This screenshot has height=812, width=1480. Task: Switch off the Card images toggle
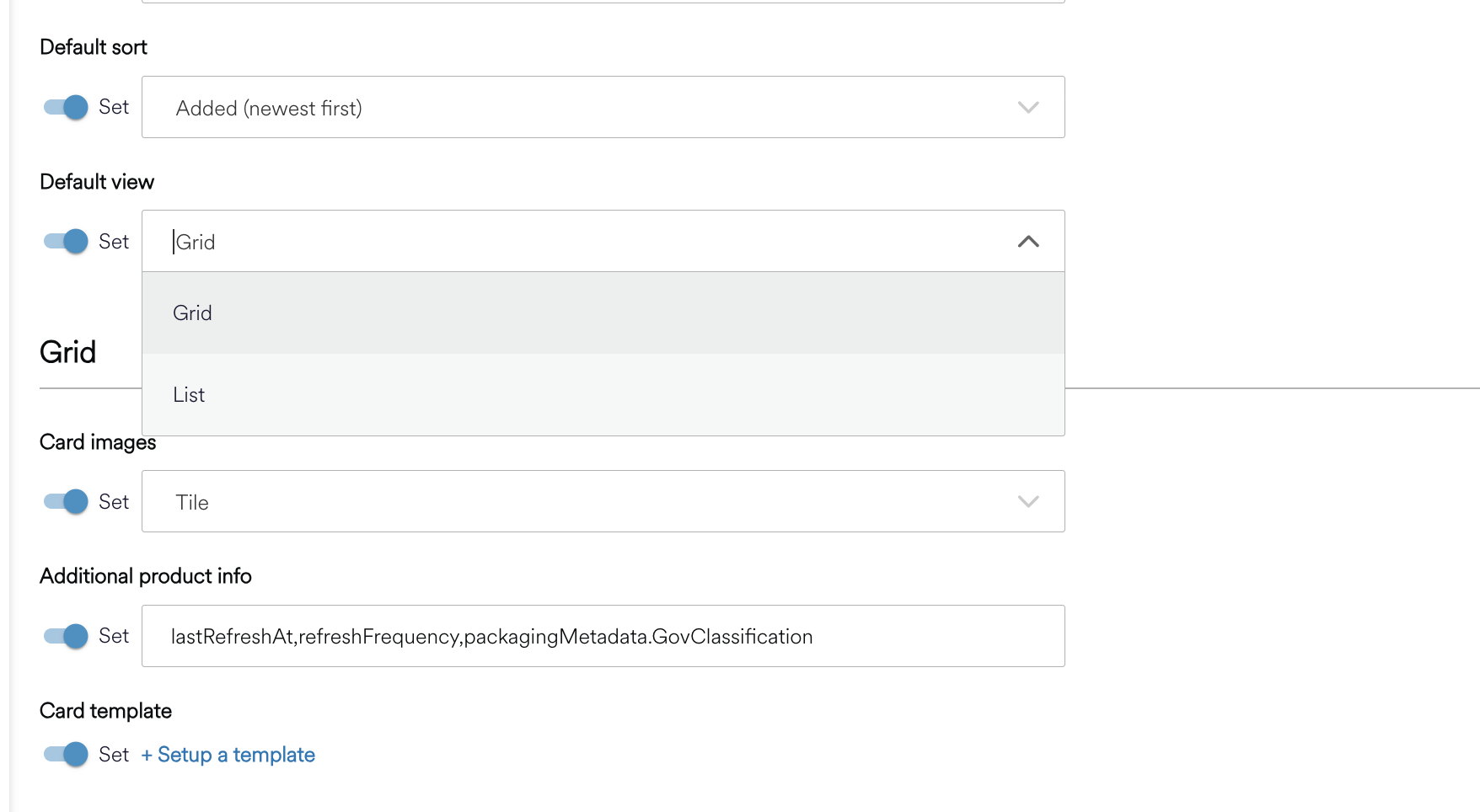click(66, 501)
